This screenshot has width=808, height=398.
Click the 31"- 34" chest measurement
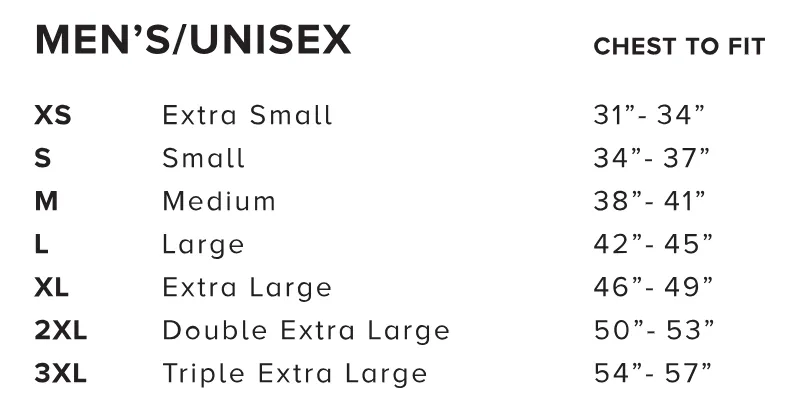[649, 115]
